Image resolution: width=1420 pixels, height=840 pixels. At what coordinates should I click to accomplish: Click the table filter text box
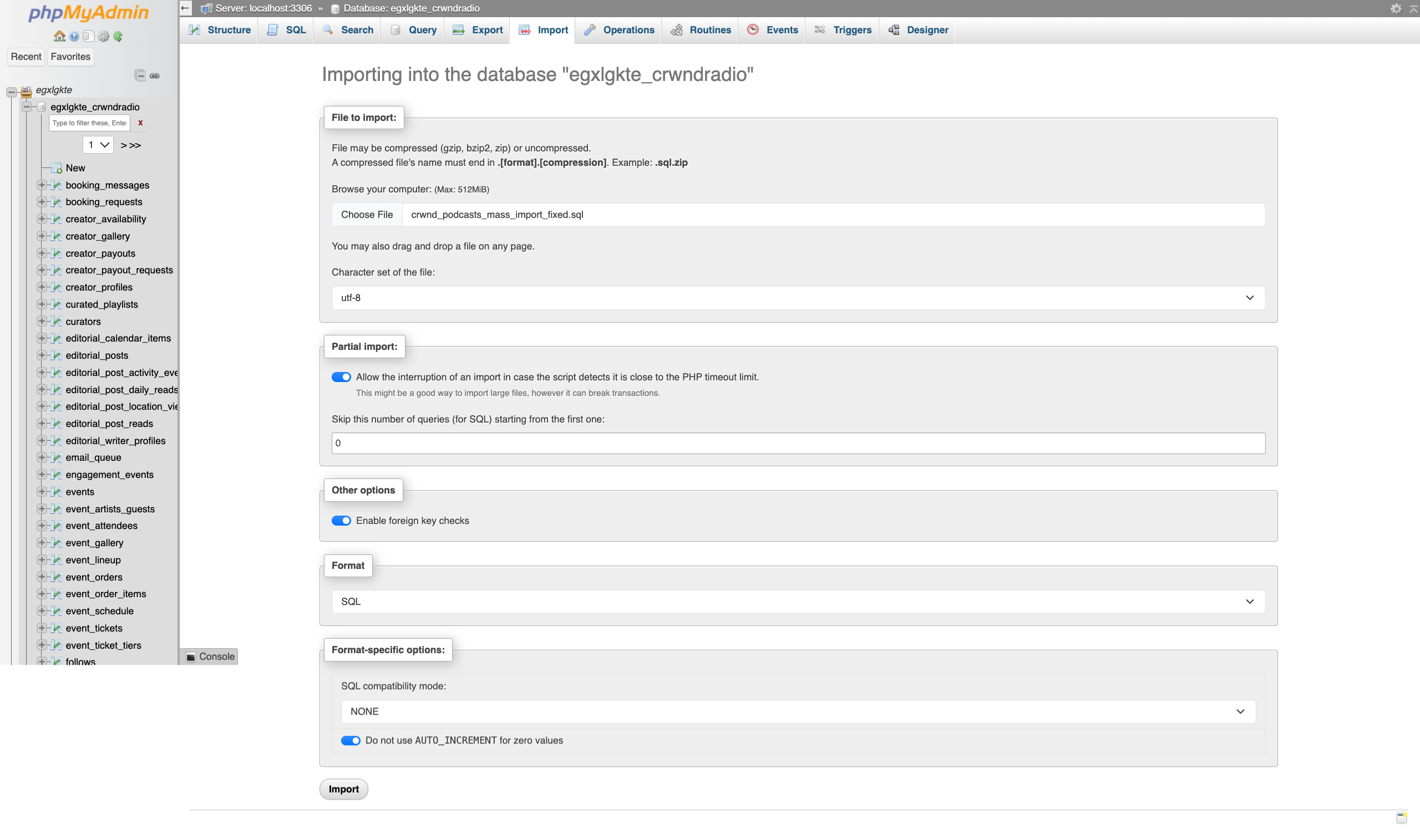(x=89, y=123)
